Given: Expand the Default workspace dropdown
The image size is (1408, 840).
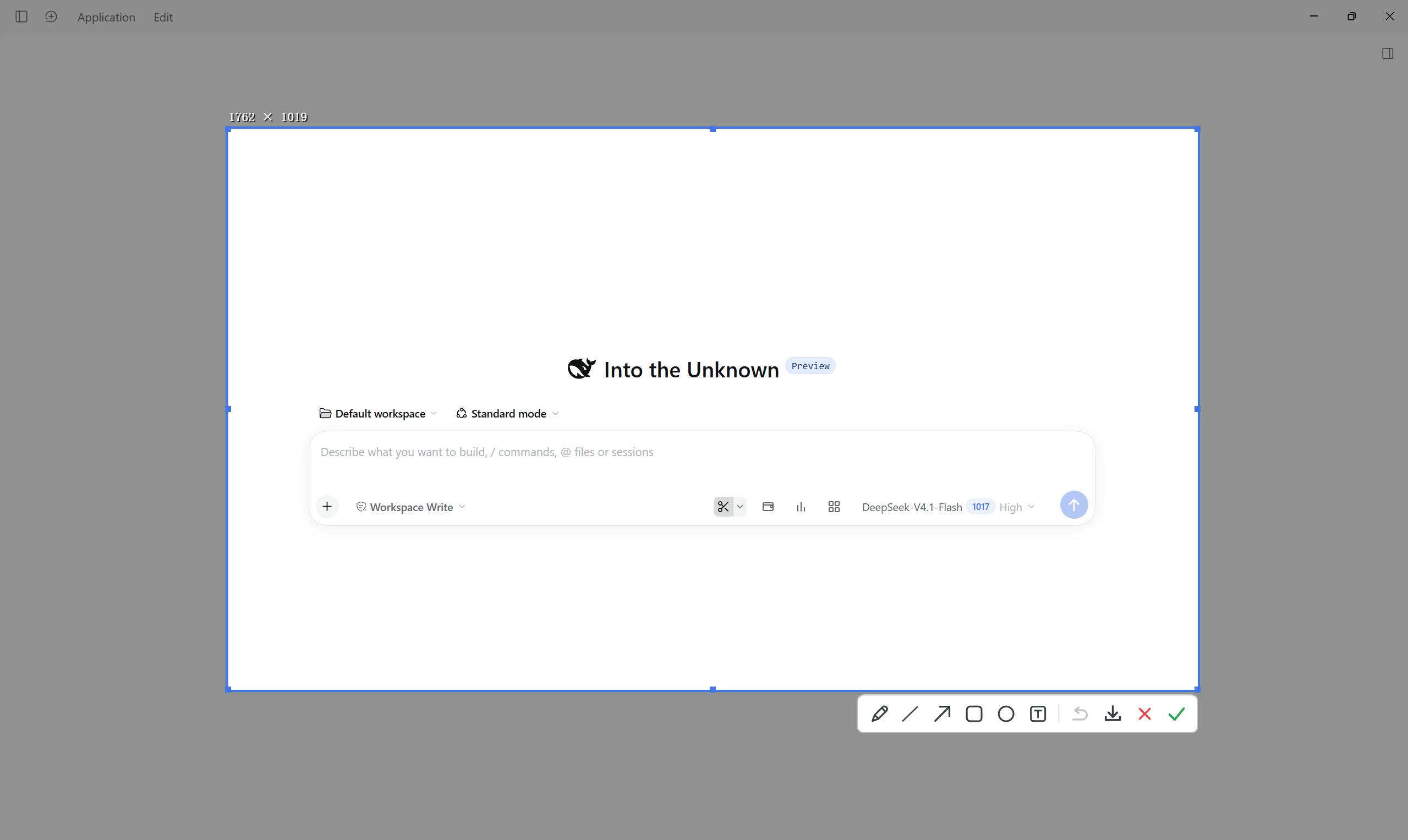Looking at the screenshot, I should [378, 414].
